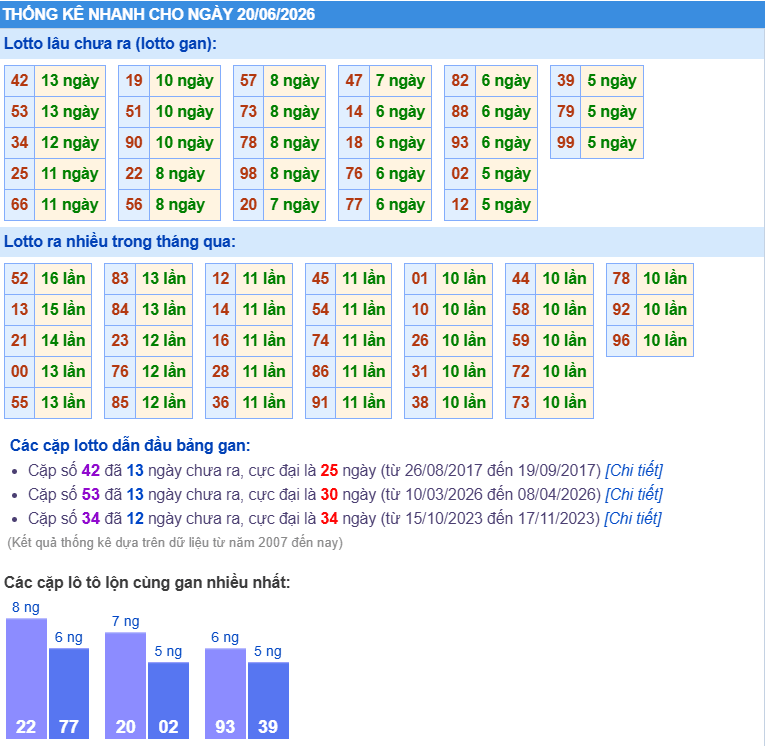Screen dimensions: 769x746
Task: Select lotto gan number 51
Action: tap(134, 112)
